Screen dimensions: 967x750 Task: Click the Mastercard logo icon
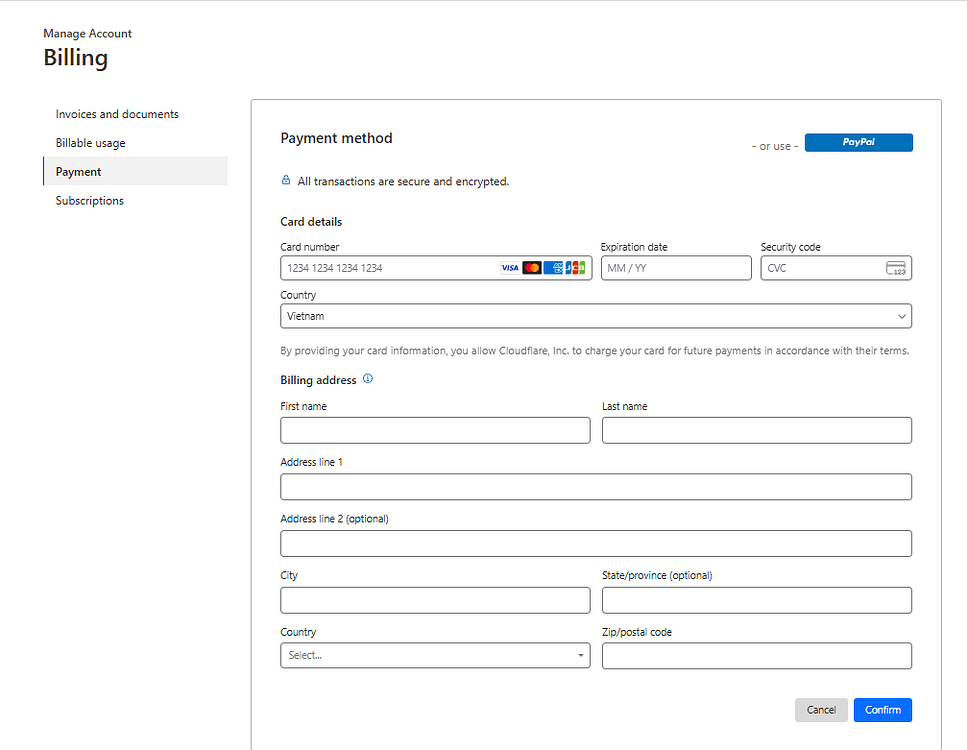532,268
